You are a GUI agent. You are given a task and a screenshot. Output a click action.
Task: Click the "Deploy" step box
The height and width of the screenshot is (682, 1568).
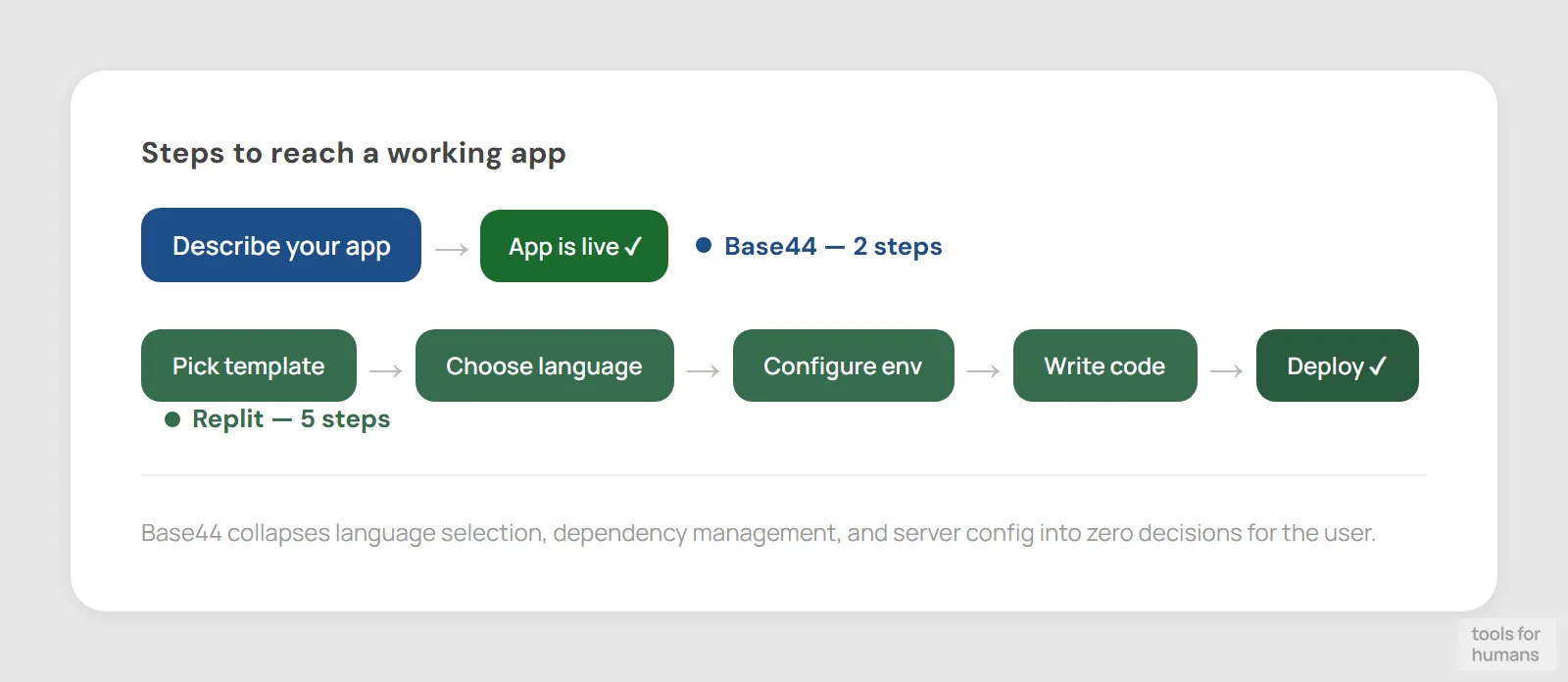[1338, 365]
